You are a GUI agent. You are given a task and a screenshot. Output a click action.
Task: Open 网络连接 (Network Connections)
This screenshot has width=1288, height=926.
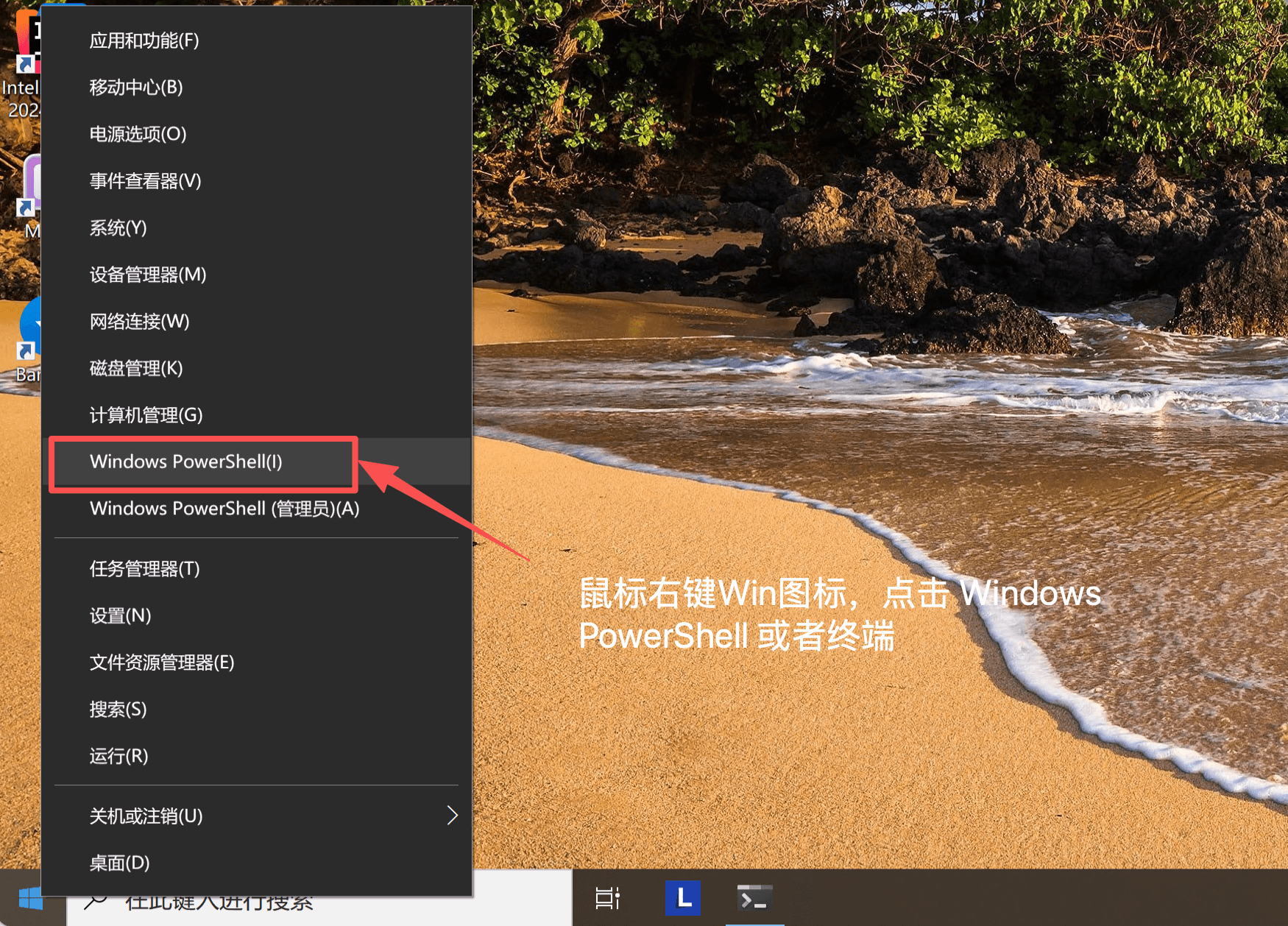point(139,322)
